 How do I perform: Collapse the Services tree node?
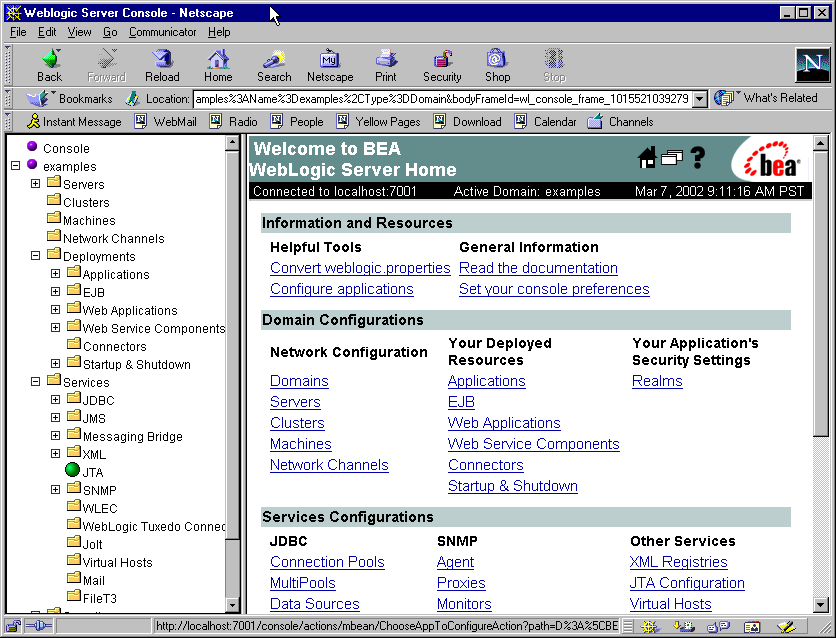coord(35,382)
